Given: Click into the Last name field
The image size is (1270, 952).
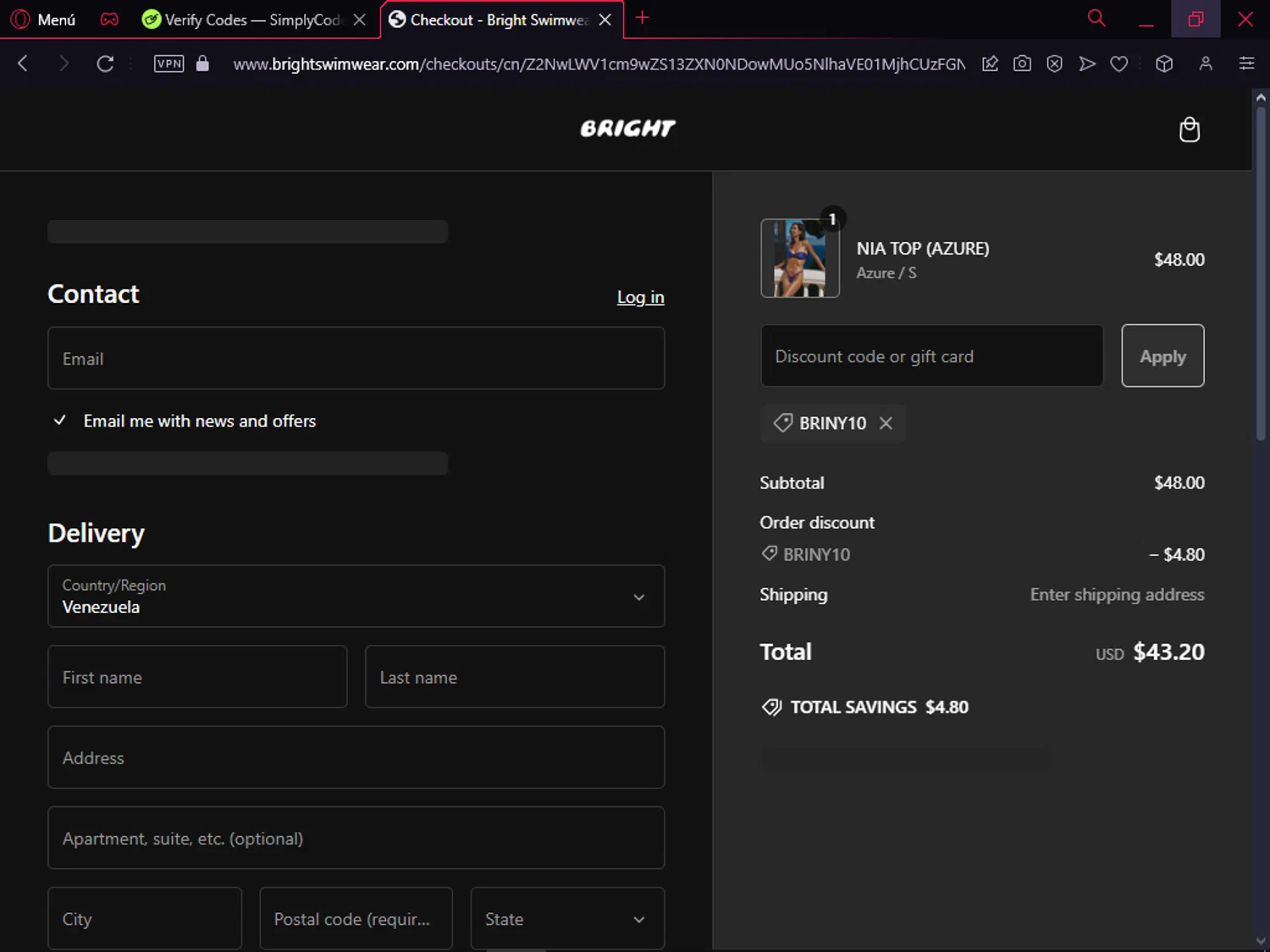Looking at the screenshot, I should click(515, 677).
